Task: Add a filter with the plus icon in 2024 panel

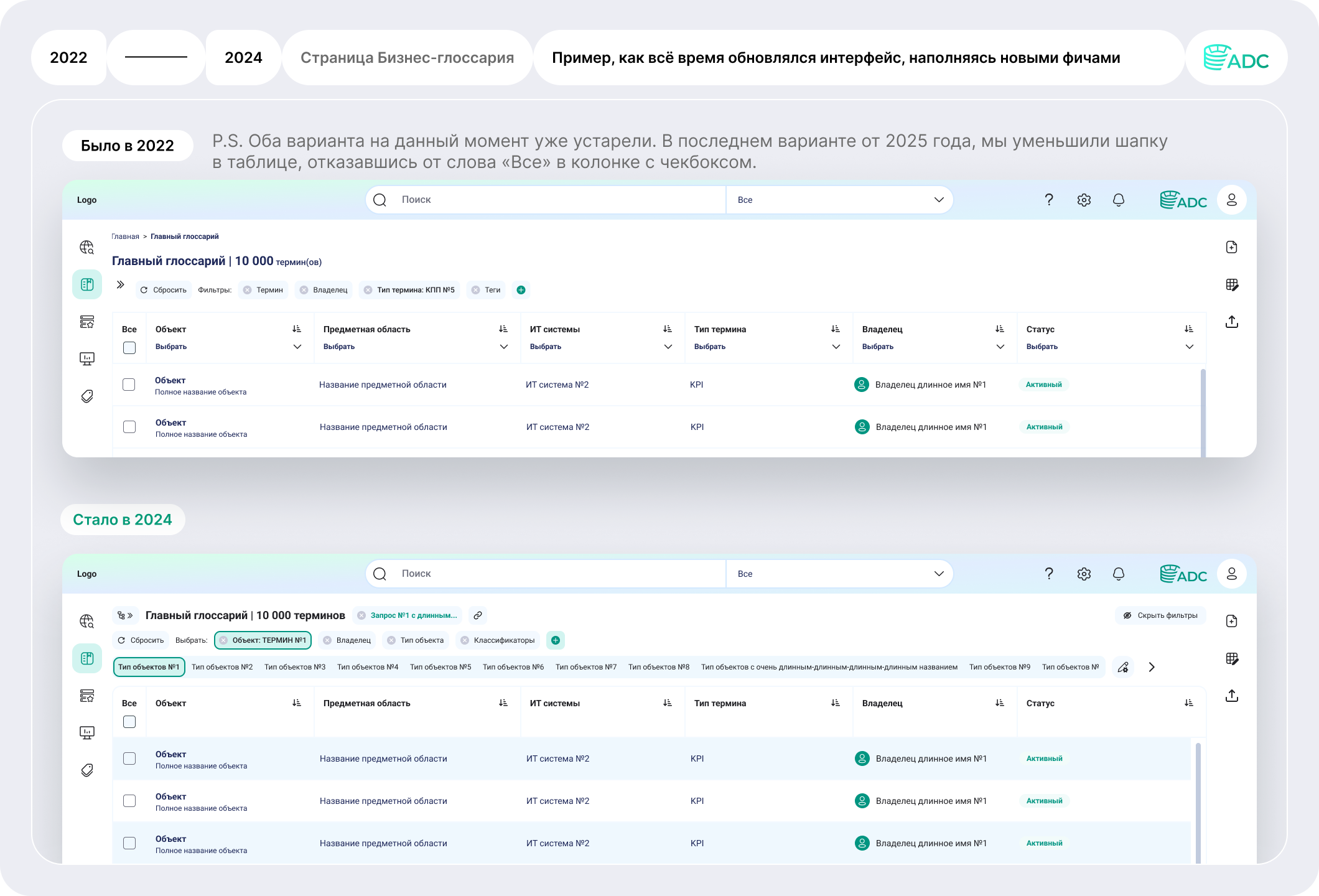Action: click(x=556, y=640)
